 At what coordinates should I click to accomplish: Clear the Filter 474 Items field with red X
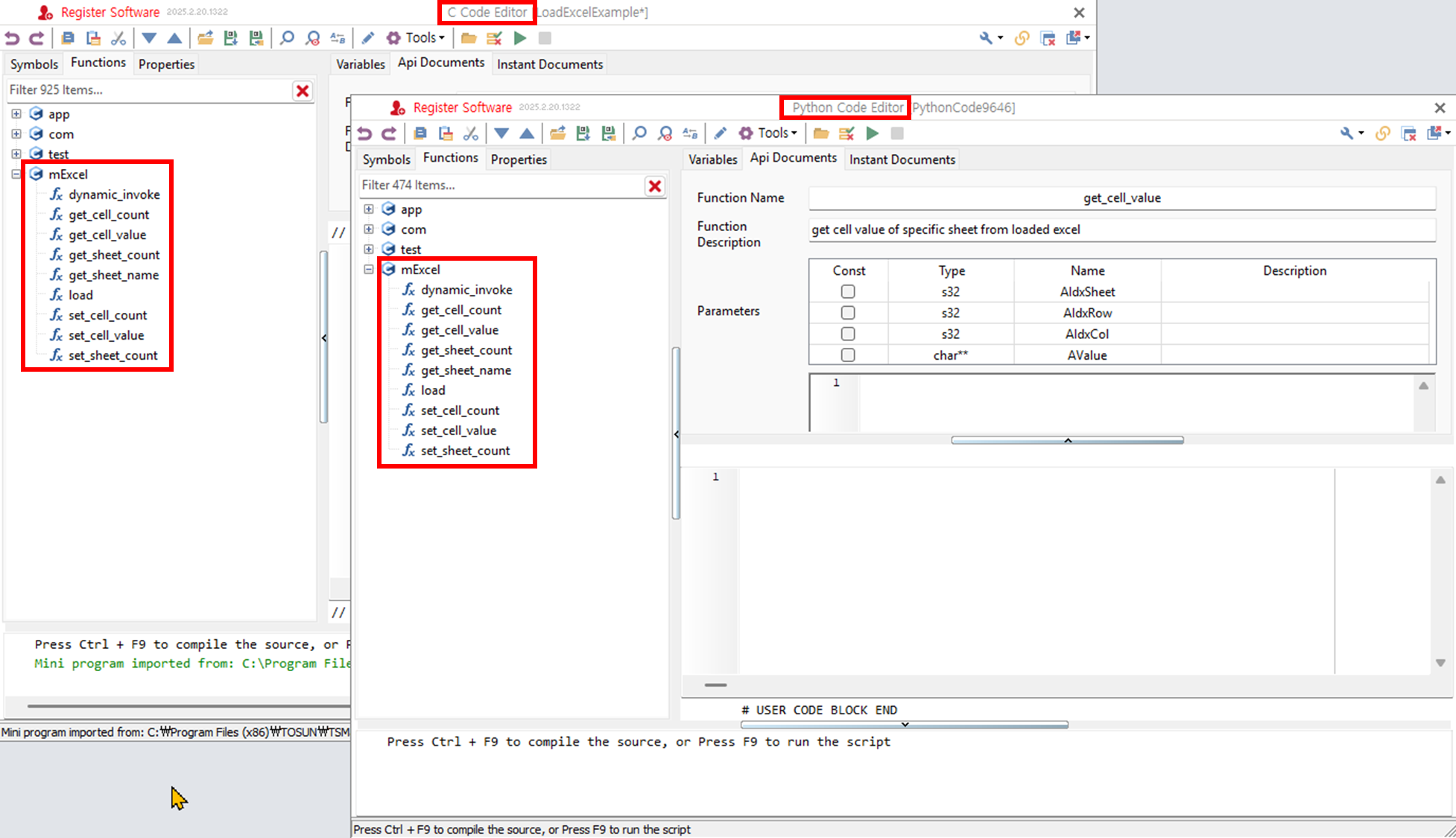(655, 186)
